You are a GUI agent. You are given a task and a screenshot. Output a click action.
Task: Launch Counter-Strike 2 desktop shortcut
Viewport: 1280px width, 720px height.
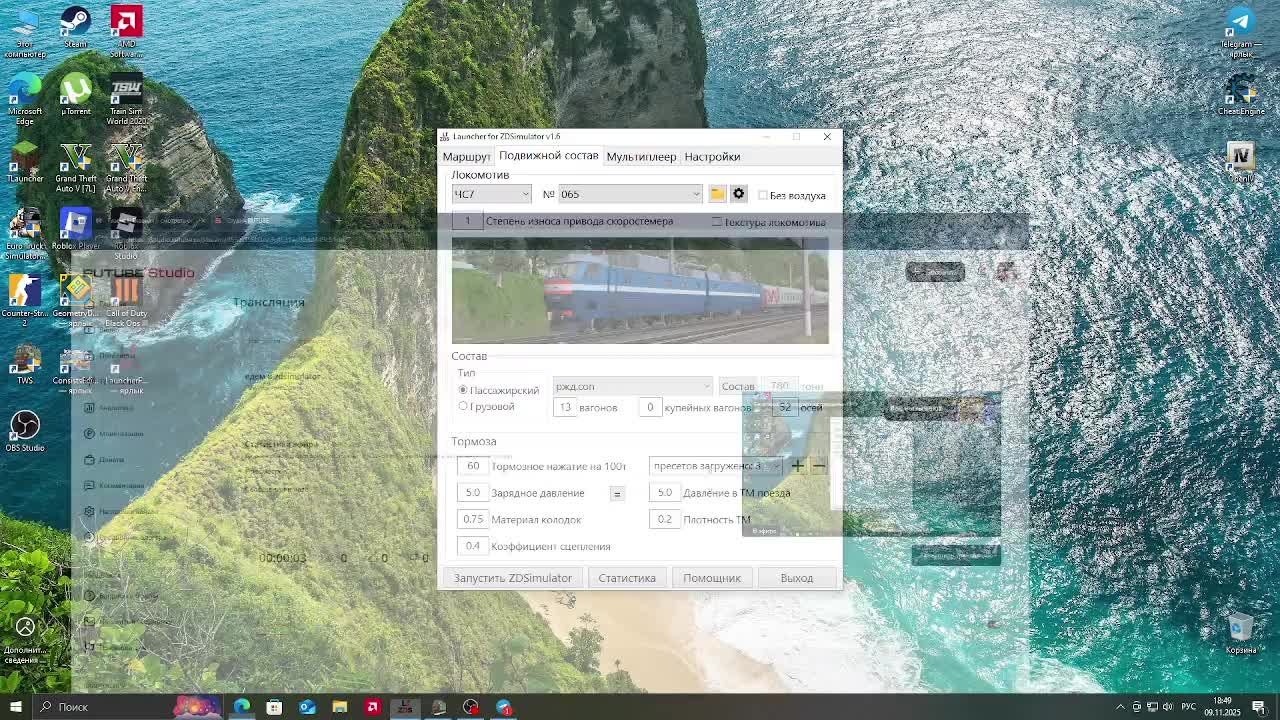coord(25,300)
